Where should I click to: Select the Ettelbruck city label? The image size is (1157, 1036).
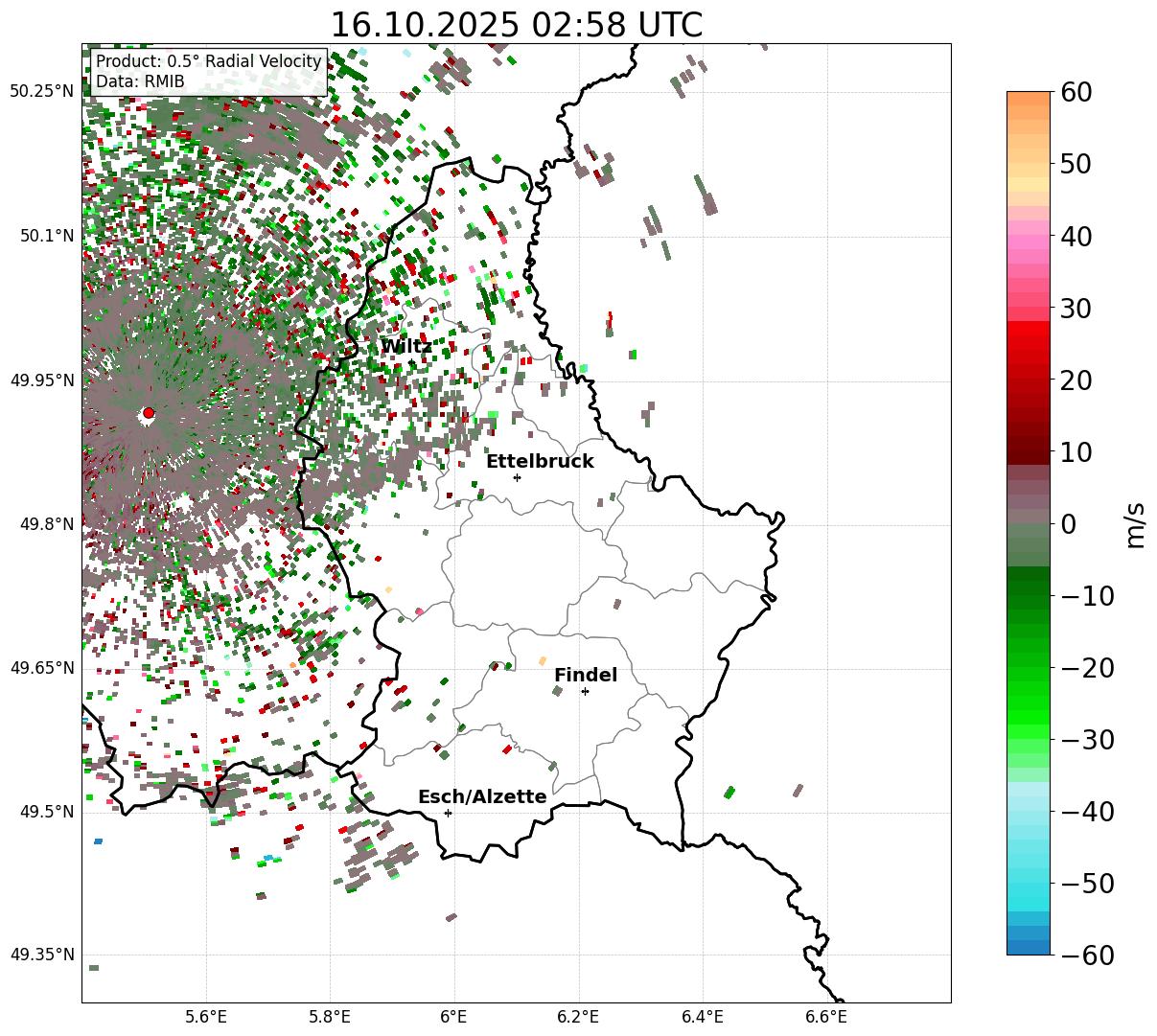coord(540,462)
